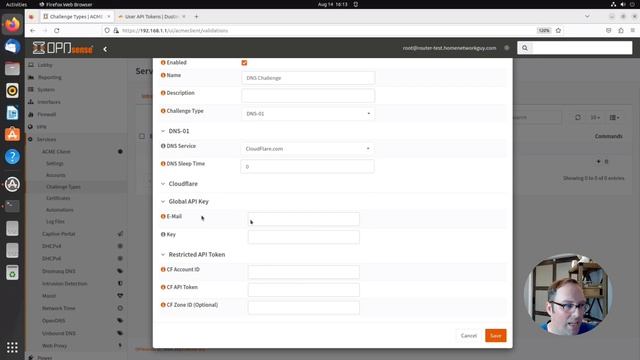This screenshot has height=360, width=640.
Task: Switch to the User API Tokens browser tab
Action: [152, 17]
